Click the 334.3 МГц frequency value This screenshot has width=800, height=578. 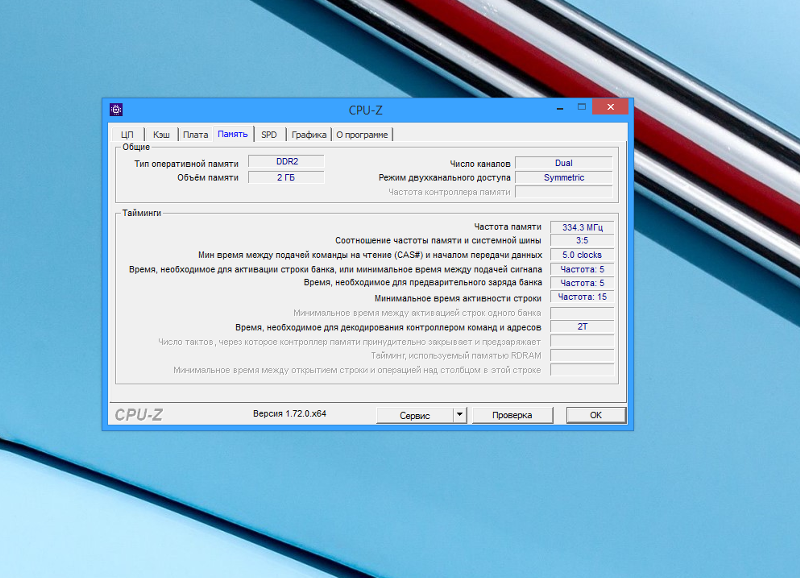click(x=582, y=228)
